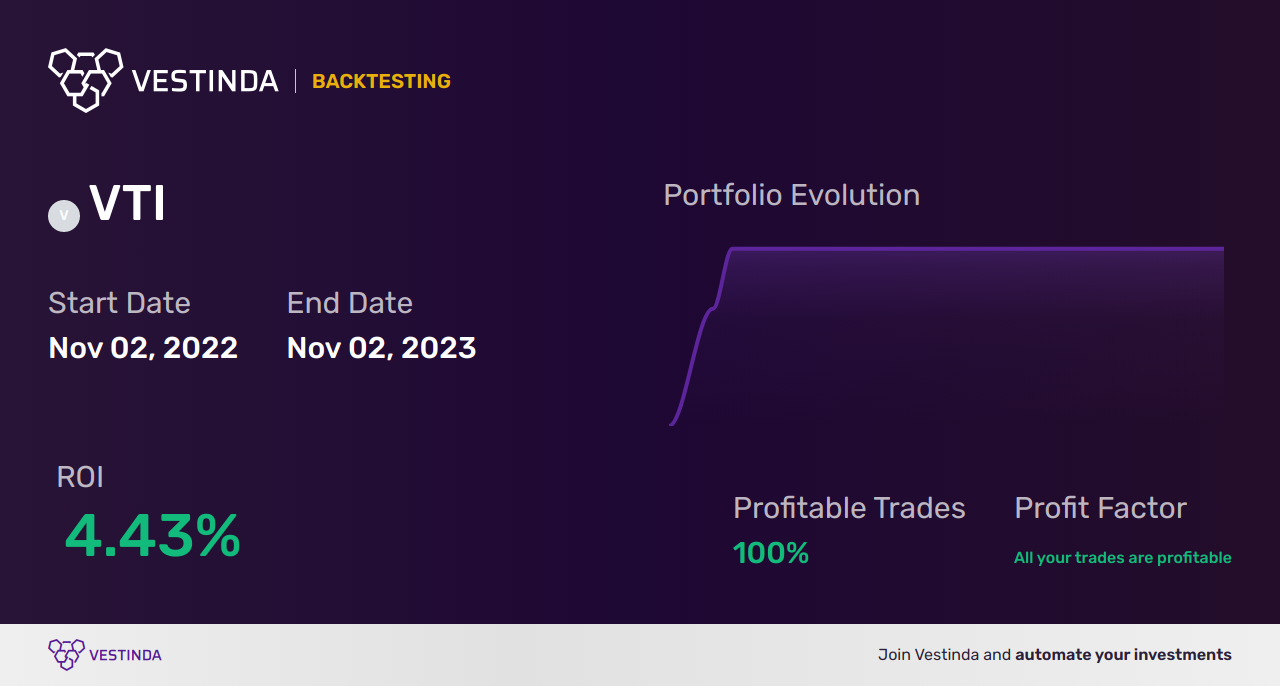Click the Profitable Trades label
Image resolution: width=1280 pixels, height=686 pixels.
tap(849, 508)
